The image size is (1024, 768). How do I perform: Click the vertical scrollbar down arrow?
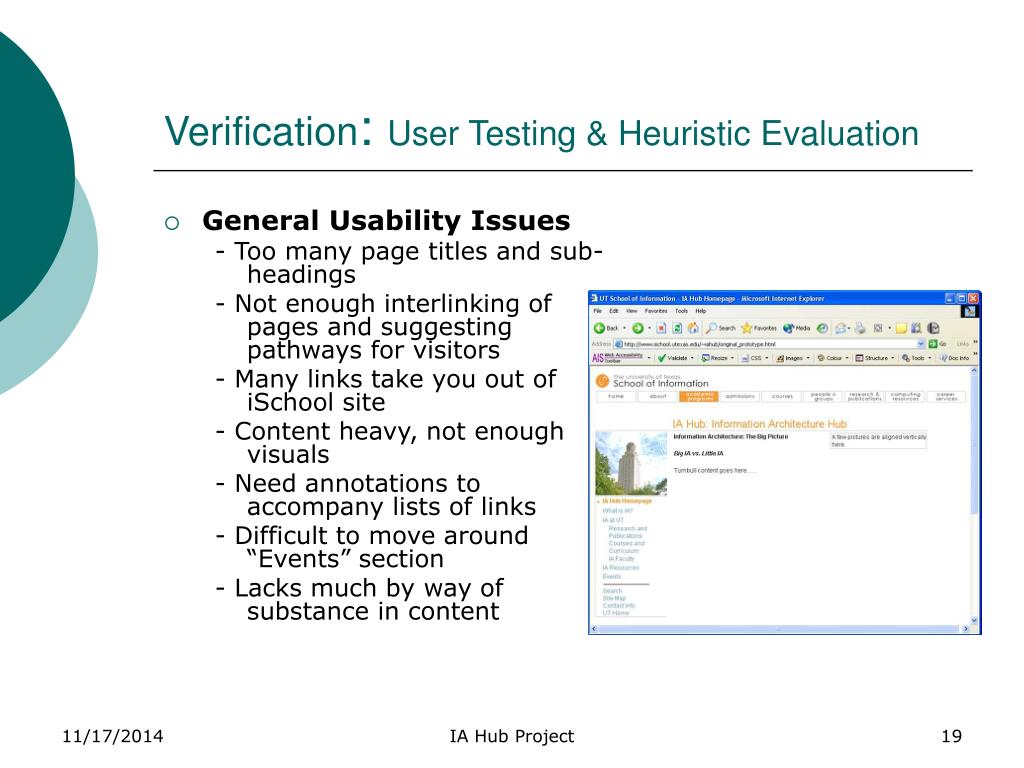click(x=974, y=620)
